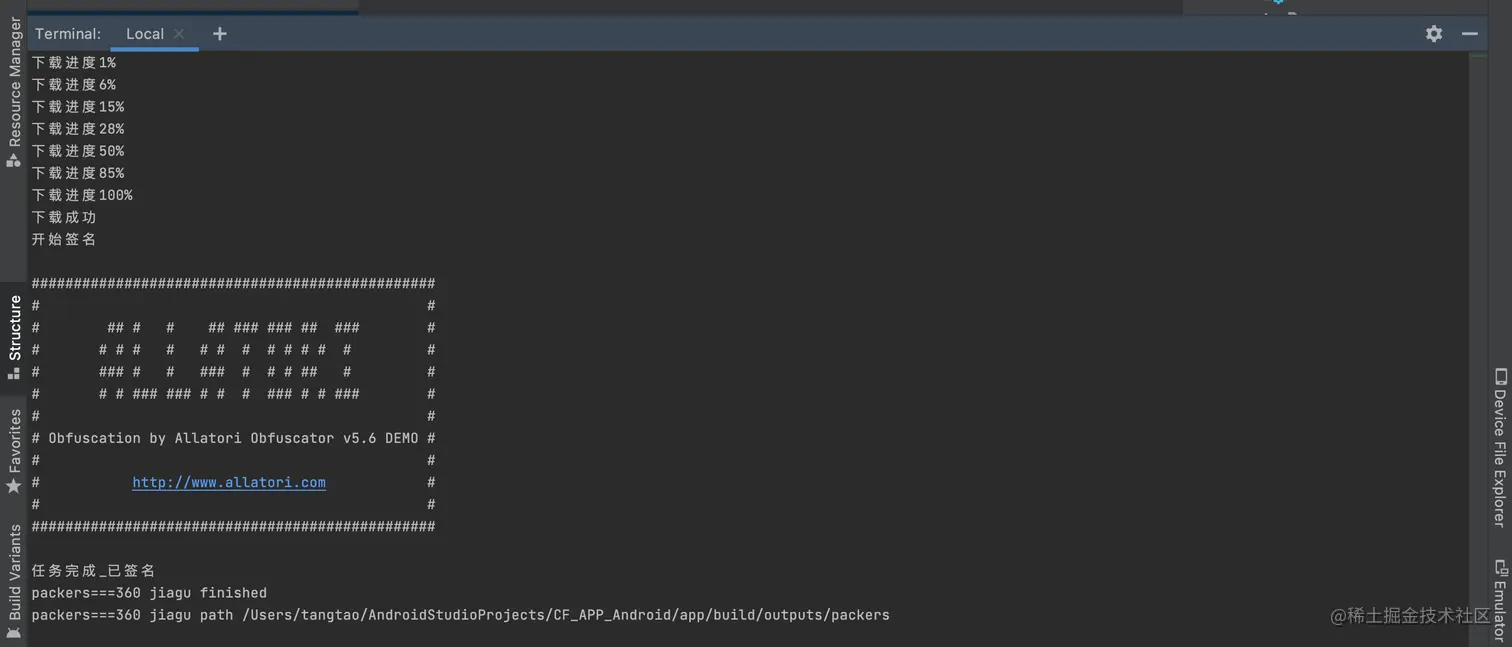This screenshot has height=647, width=1512.
Task: Open the Resource Manager side panel
Action: pyautogui.click(x=14, y=83)
